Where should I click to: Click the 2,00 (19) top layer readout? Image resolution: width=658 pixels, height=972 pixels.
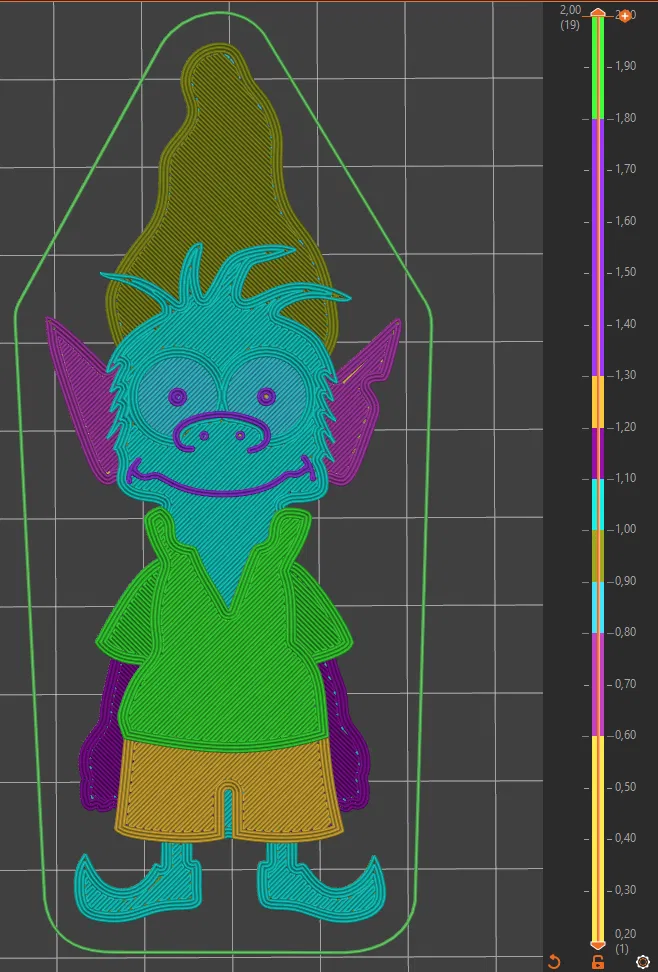click(x=570, y=17)
